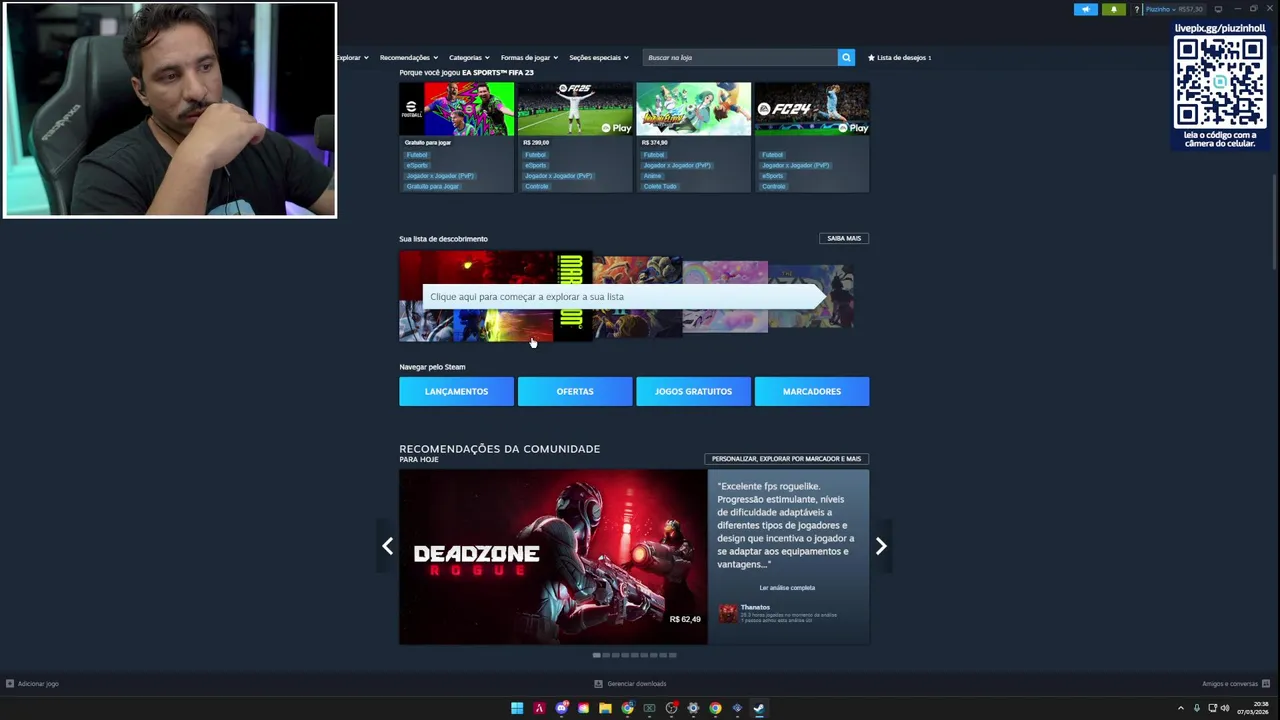The image size is (1280, 720).
Task: Open Gerenciar downloads icon in footer
Action: pos(598,684)
